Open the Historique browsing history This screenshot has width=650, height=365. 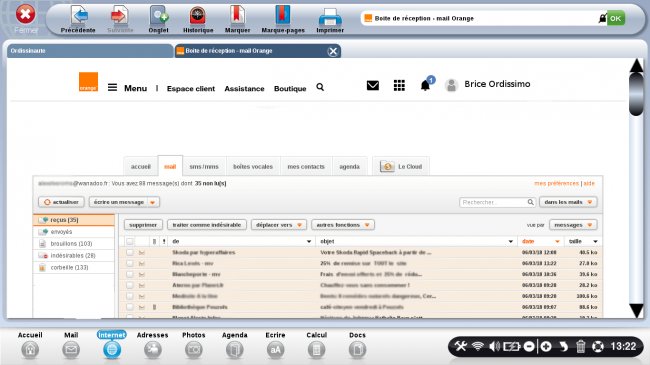(x=198, y=19)
